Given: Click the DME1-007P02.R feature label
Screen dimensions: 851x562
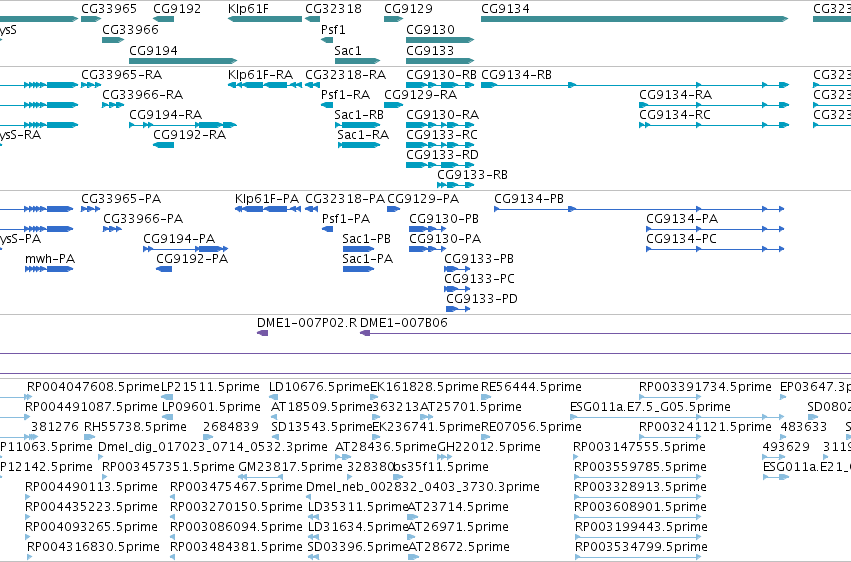Looking at the screenshot, I should point(307,323).
